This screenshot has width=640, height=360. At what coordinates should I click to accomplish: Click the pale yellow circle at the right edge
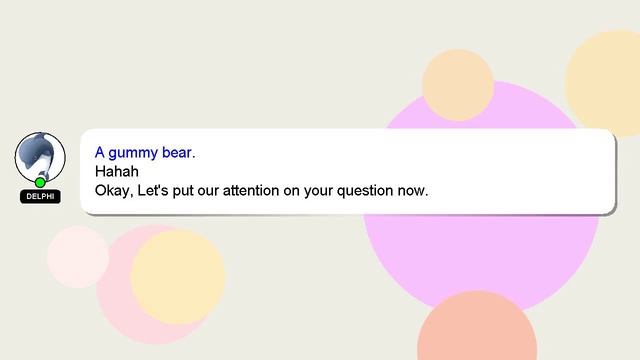[x=603, y=83]
